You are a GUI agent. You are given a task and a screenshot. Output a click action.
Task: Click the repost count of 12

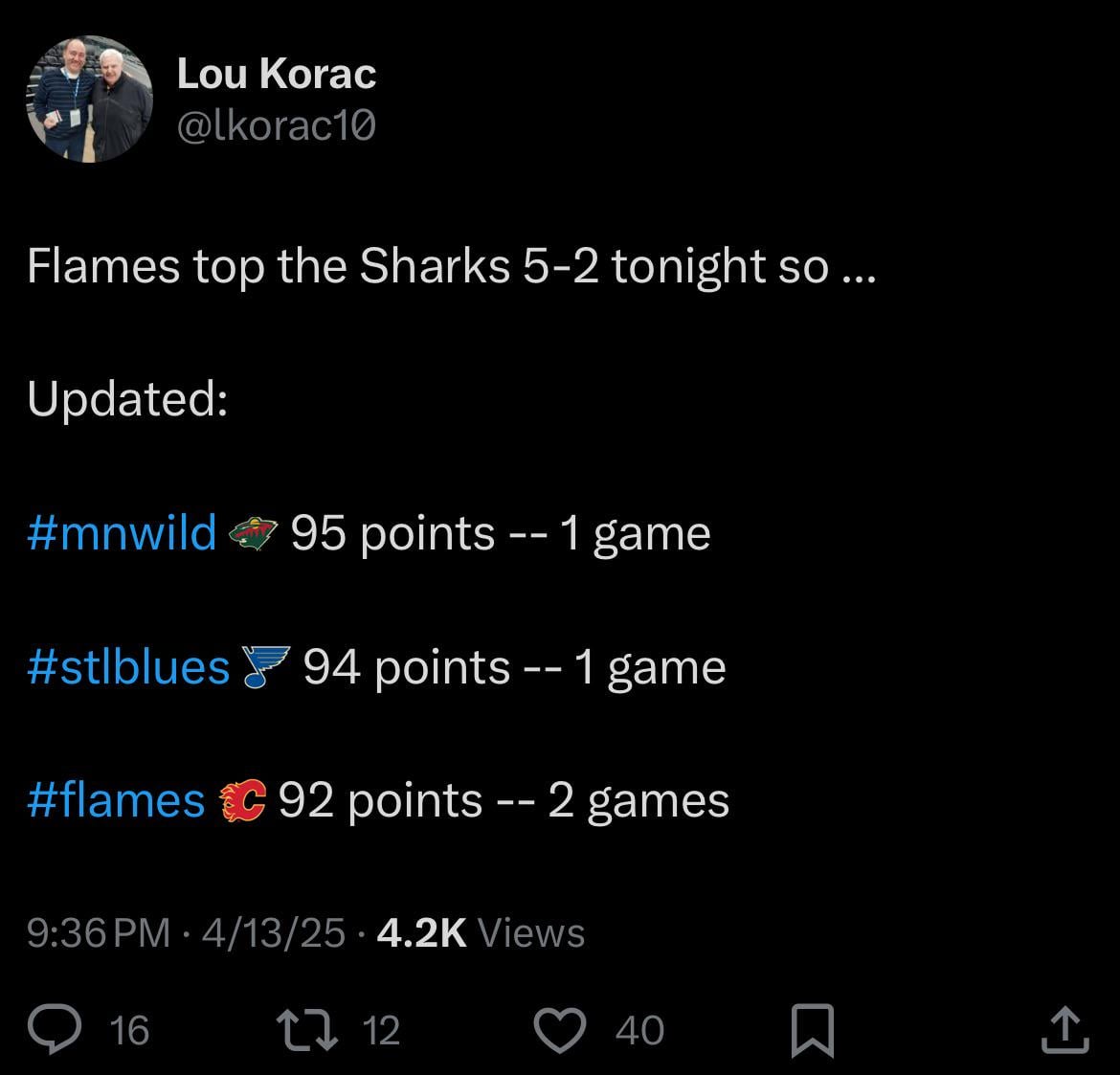pyautogui.click(x=382, y=1030)
